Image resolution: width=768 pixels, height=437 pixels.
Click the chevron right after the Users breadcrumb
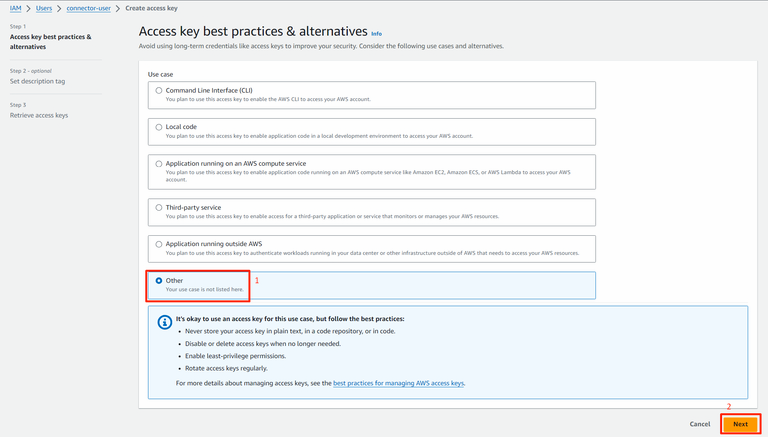click(59, 7)
